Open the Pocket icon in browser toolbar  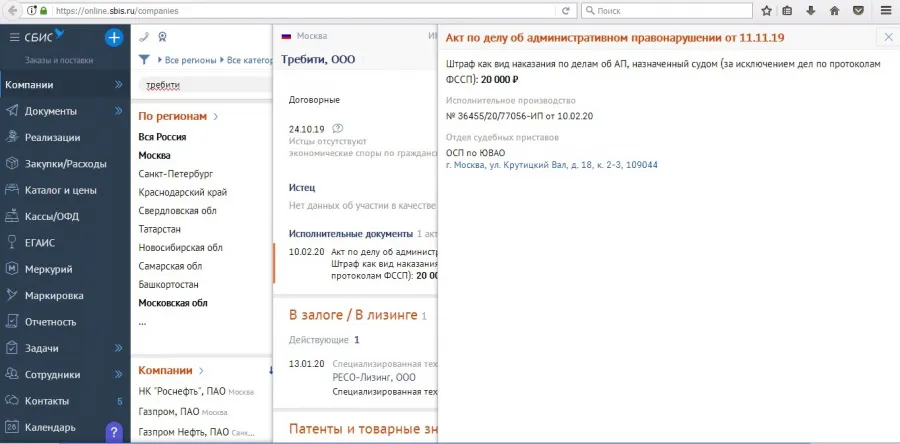(x=858, y=11)
